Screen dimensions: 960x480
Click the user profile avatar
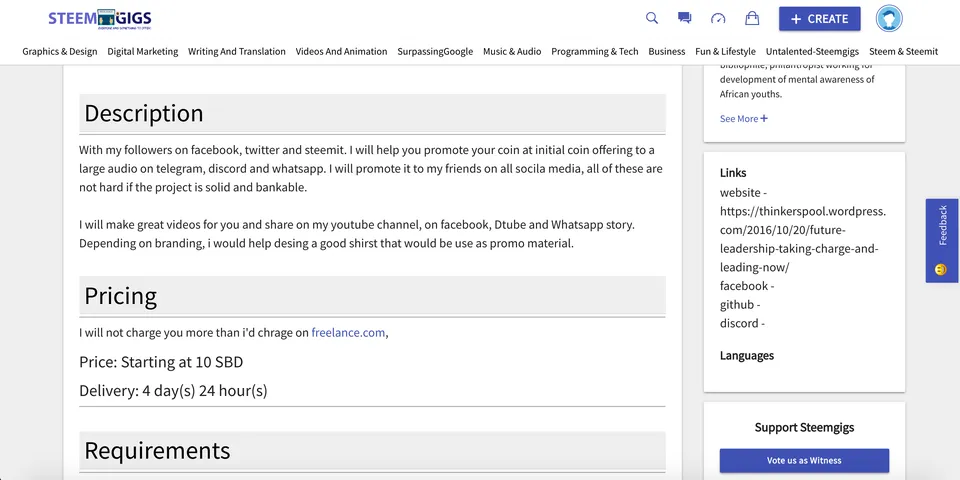tap(889, 18)
